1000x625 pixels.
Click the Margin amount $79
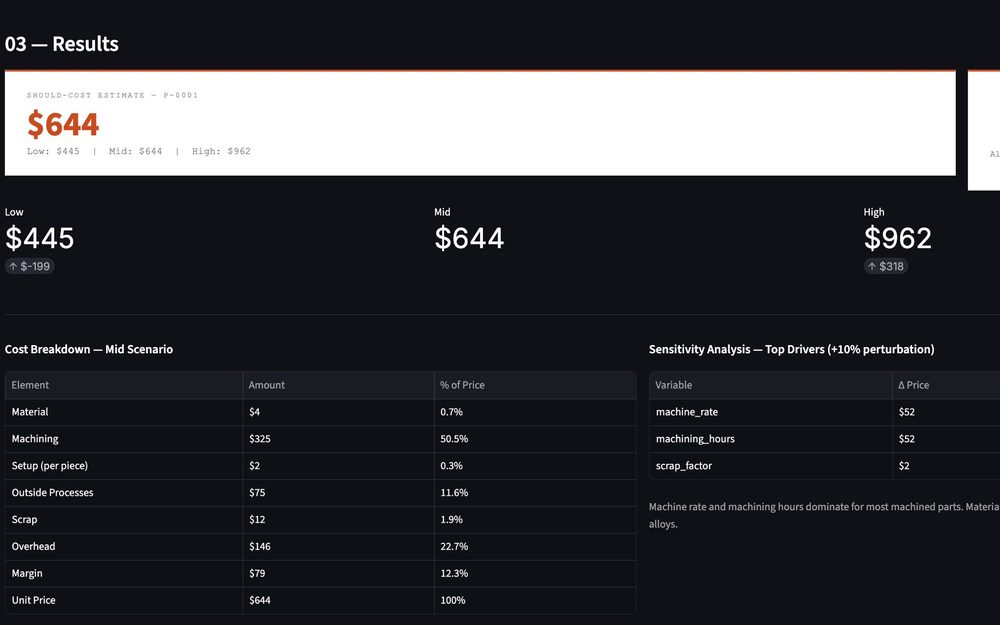(338, 573)
